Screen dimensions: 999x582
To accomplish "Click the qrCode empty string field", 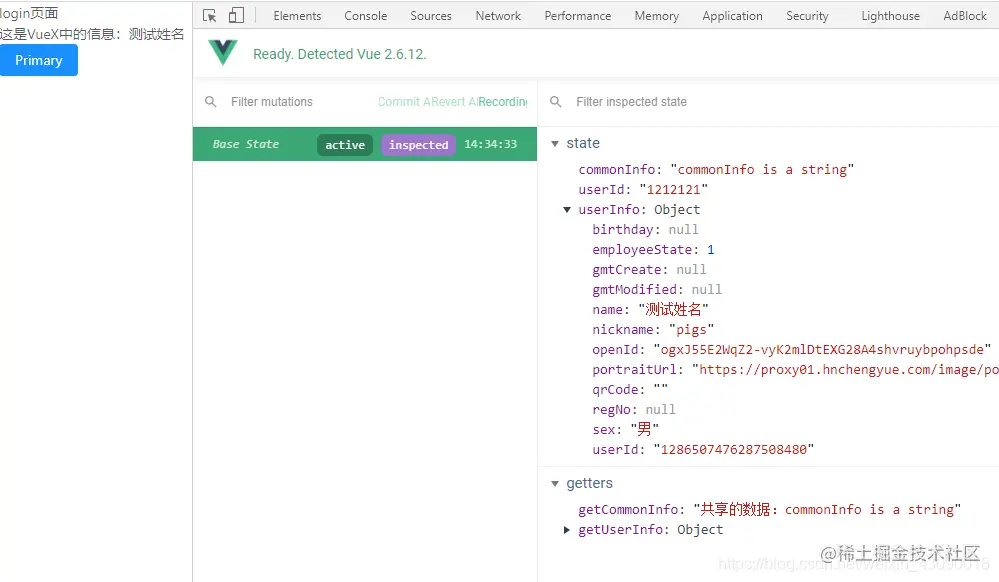I will coord(630,389).
